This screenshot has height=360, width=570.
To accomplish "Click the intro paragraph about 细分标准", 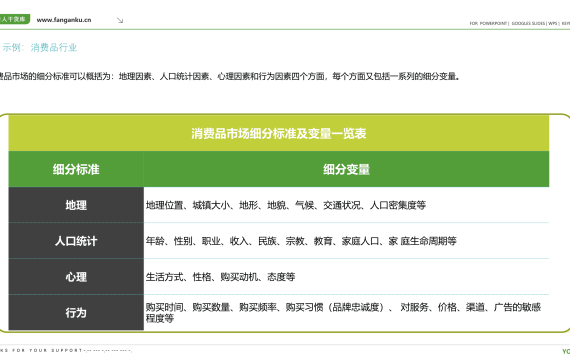I will click(x=230, y=76).
